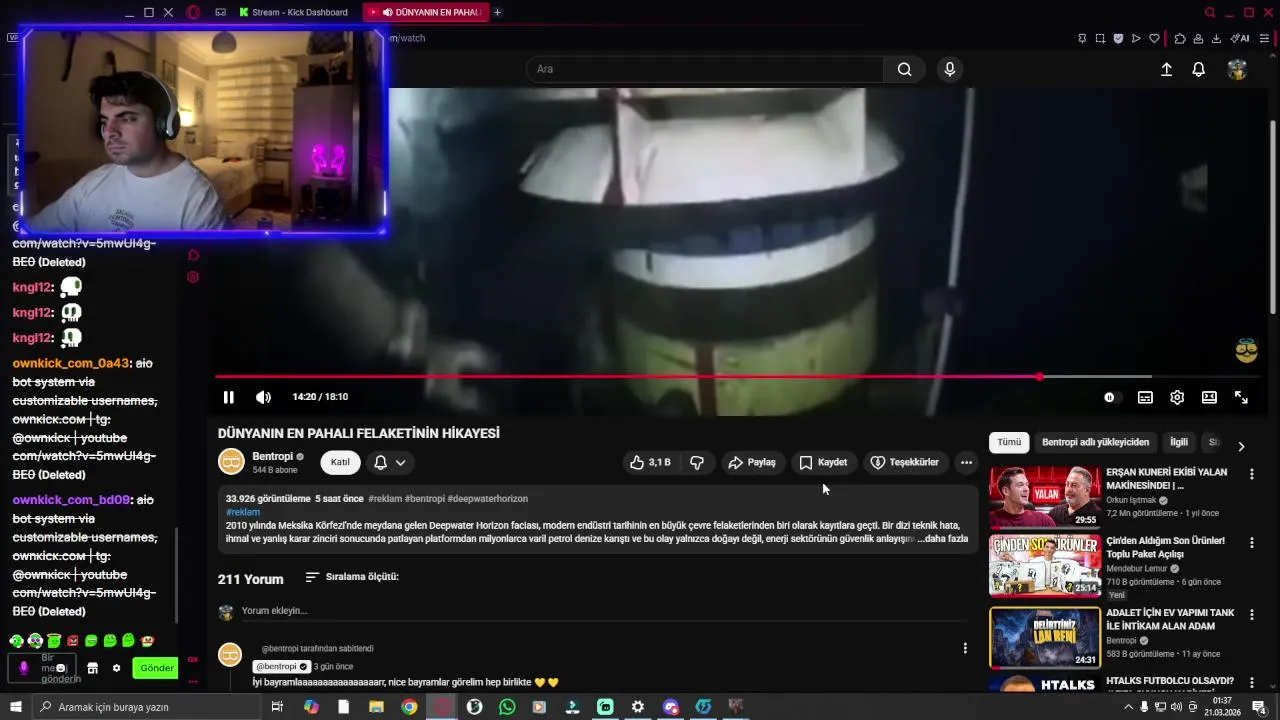This screenshot has width=1280, height=720.
Task: Open the Sıralama ölçütü sort dropdown
Action: (x=352, y=577)
